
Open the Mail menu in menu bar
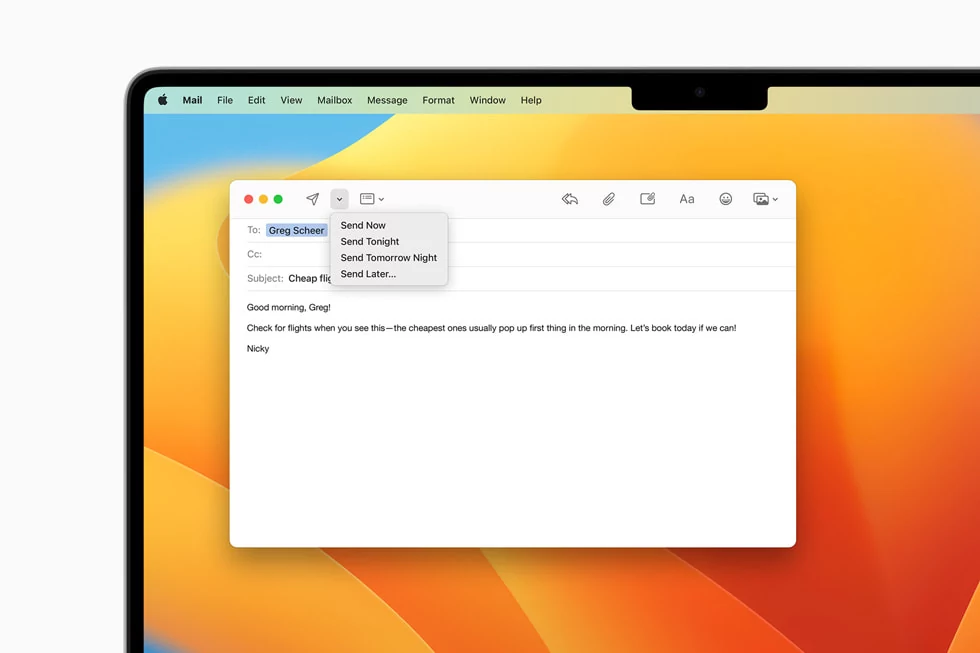click(192, 100)
